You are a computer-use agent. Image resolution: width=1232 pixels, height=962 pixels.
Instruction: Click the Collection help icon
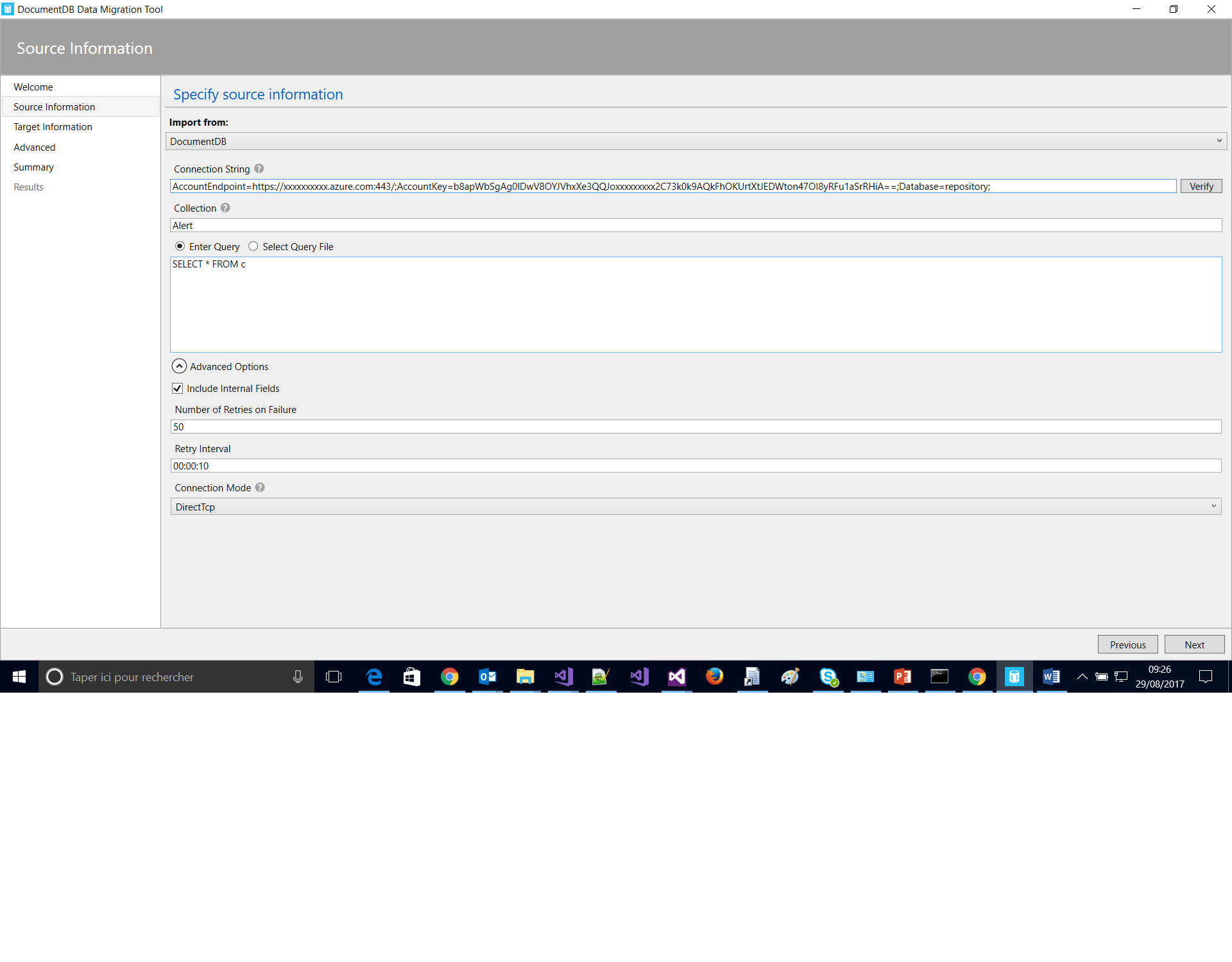pyautogui.click(x=225, y=208)
